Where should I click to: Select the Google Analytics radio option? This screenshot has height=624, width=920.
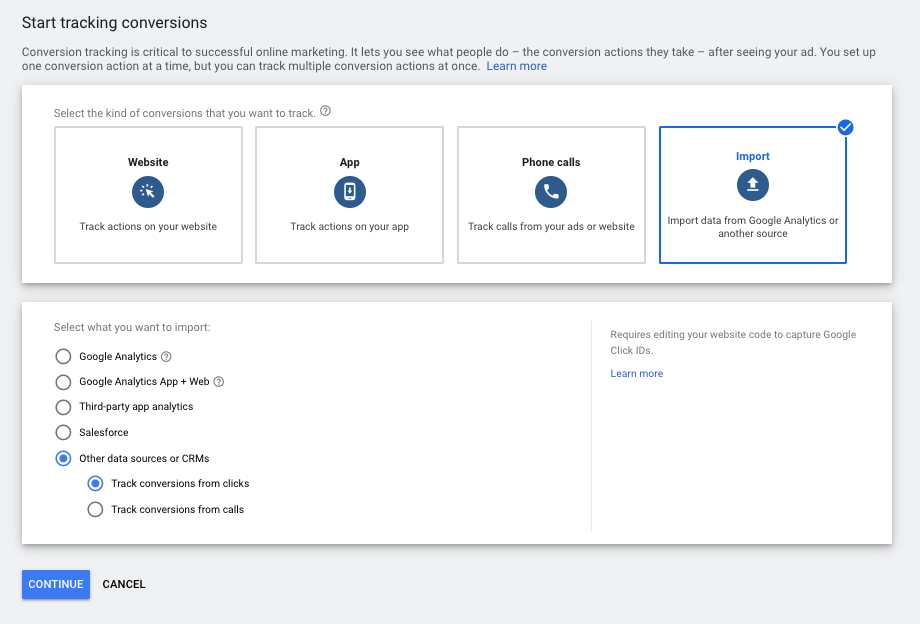click(x=63, y=357)
